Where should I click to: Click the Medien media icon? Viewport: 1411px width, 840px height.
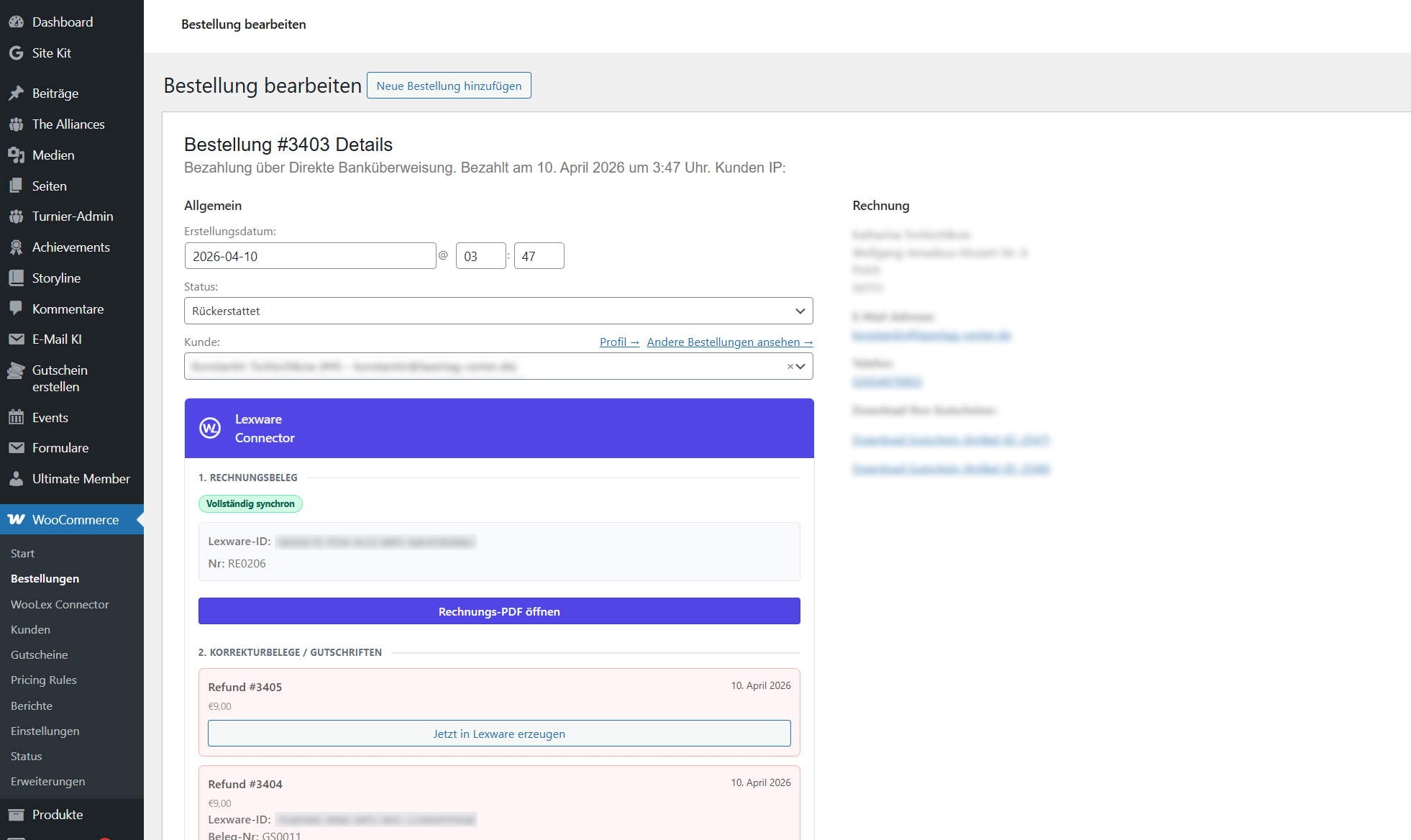coord(16,155)
